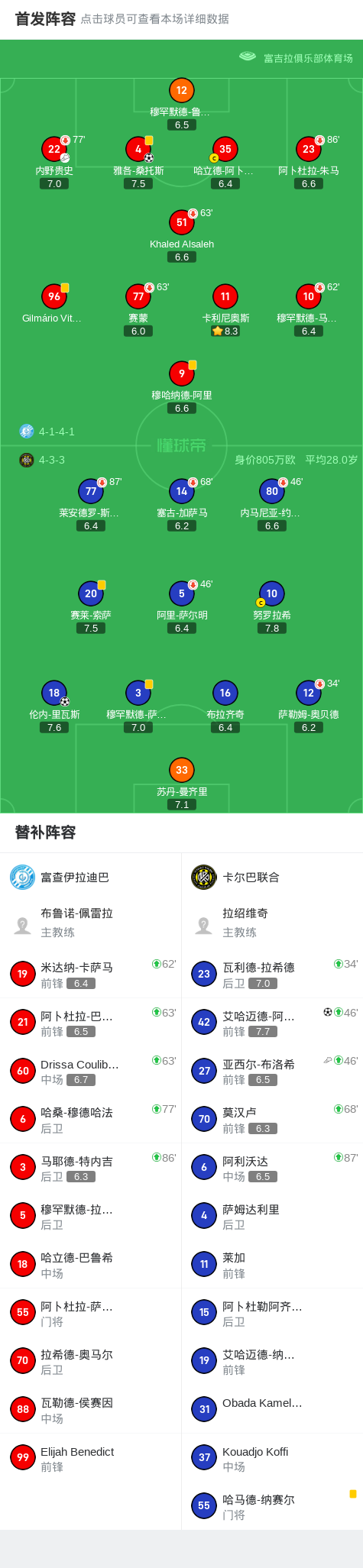Select substitute 99 Elijah Benedict
Image resolution: width=363 pixels, height=1568 pixels.
pyautogui.click(x=90, y=1458)
